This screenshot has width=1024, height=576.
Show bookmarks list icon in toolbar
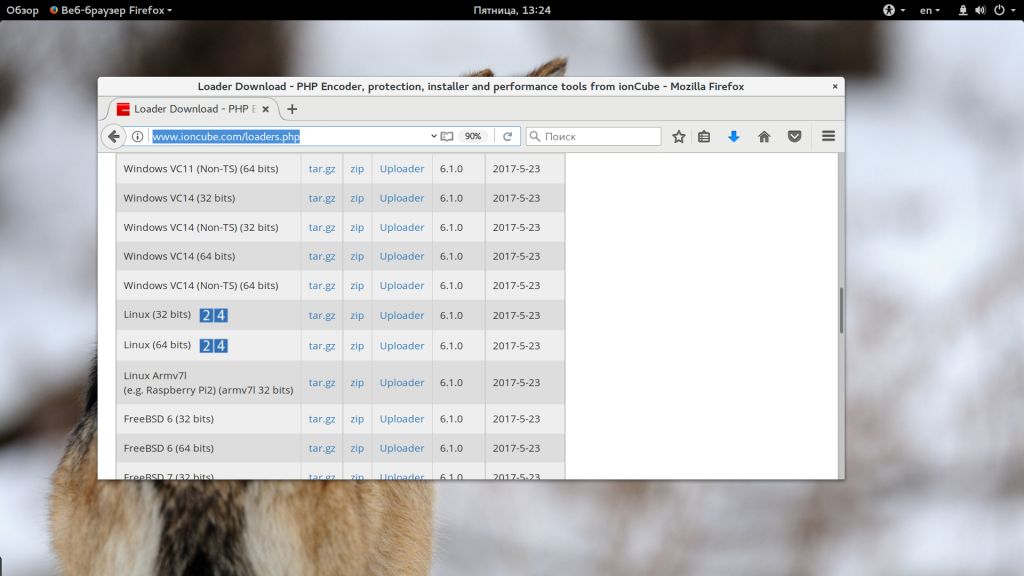[x=704, y=136]
